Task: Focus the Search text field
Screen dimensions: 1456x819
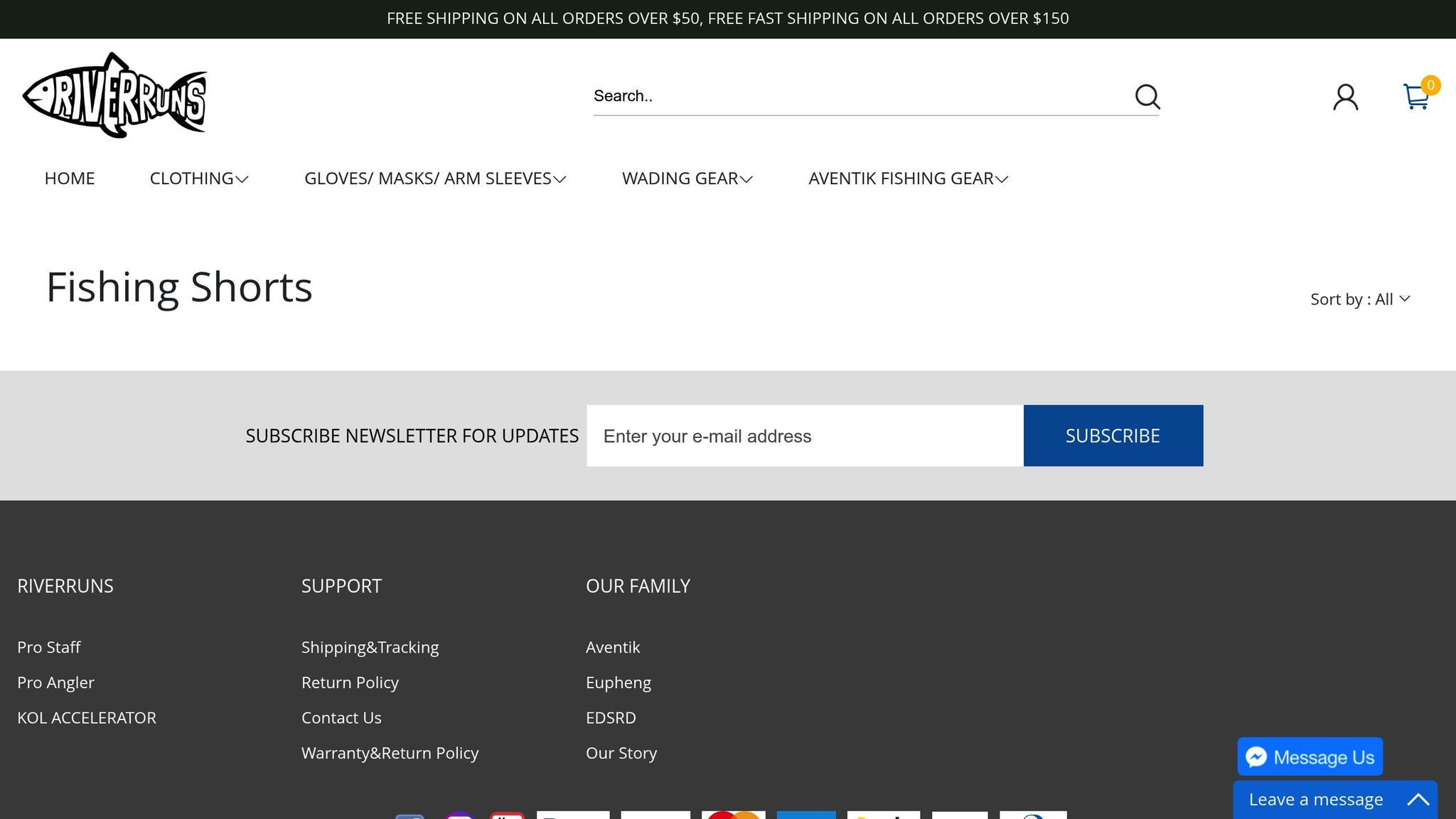Action: pos(853,96)
